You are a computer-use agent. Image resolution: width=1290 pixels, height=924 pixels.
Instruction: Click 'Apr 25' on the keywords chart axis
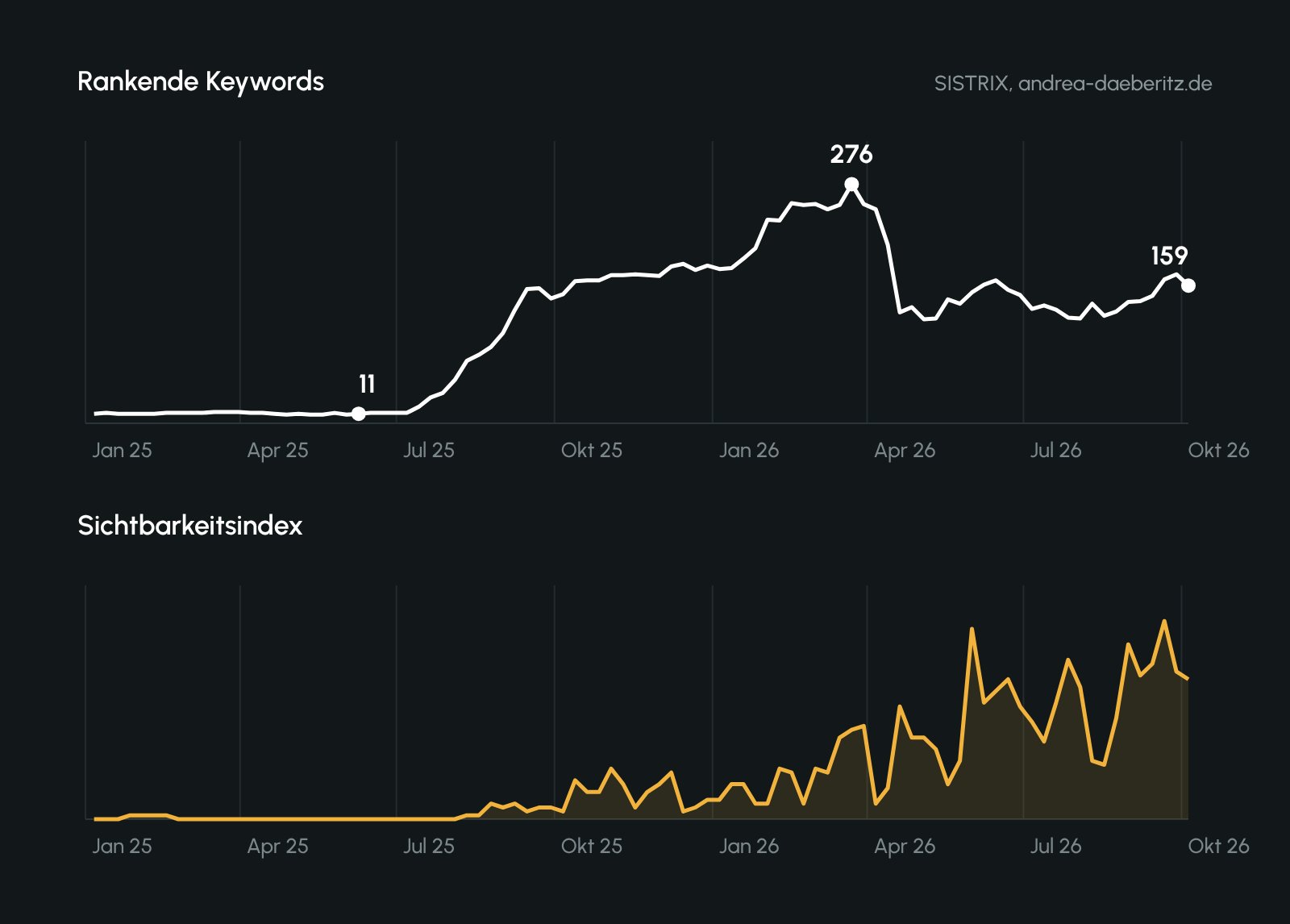pos(277,450)
